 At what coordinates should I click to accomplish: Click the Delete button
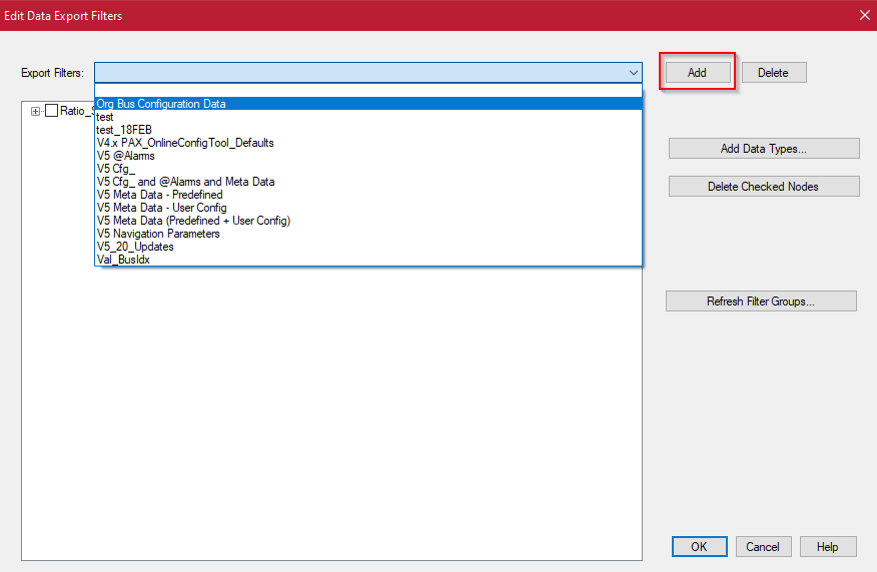coord(774,73)
